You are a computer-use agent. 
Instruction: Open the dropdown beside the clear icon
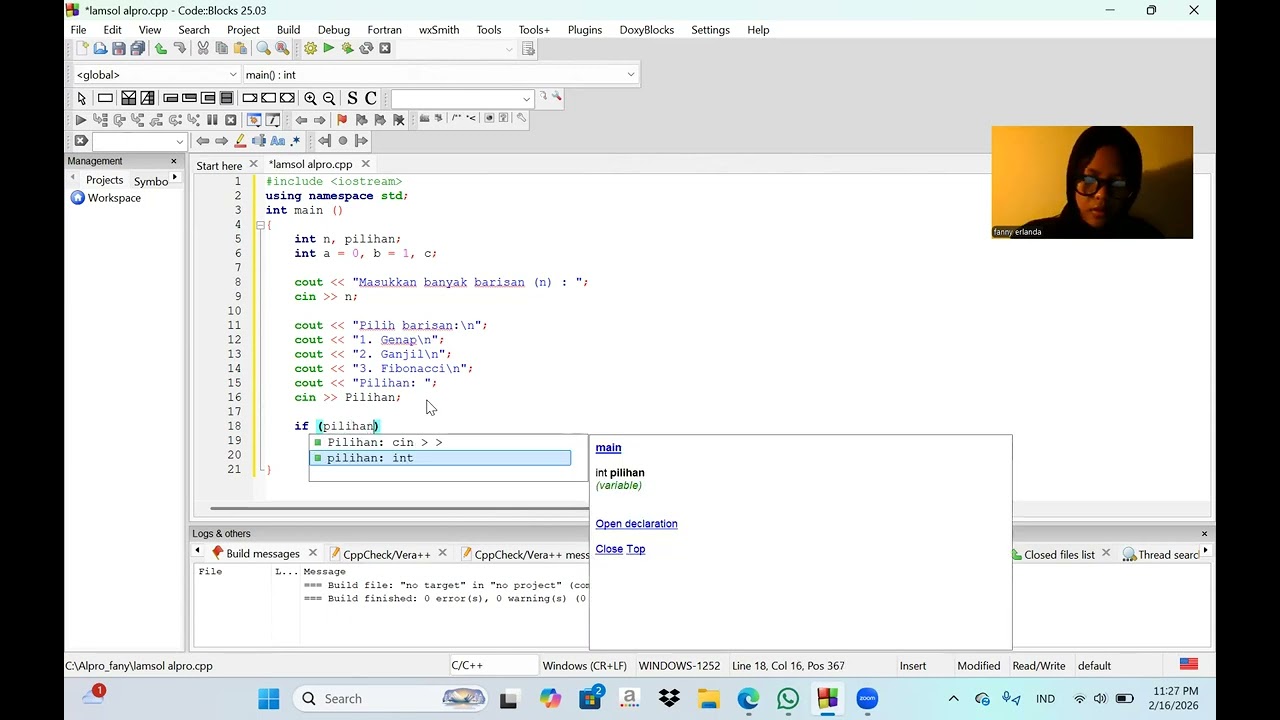pos(179,141)
